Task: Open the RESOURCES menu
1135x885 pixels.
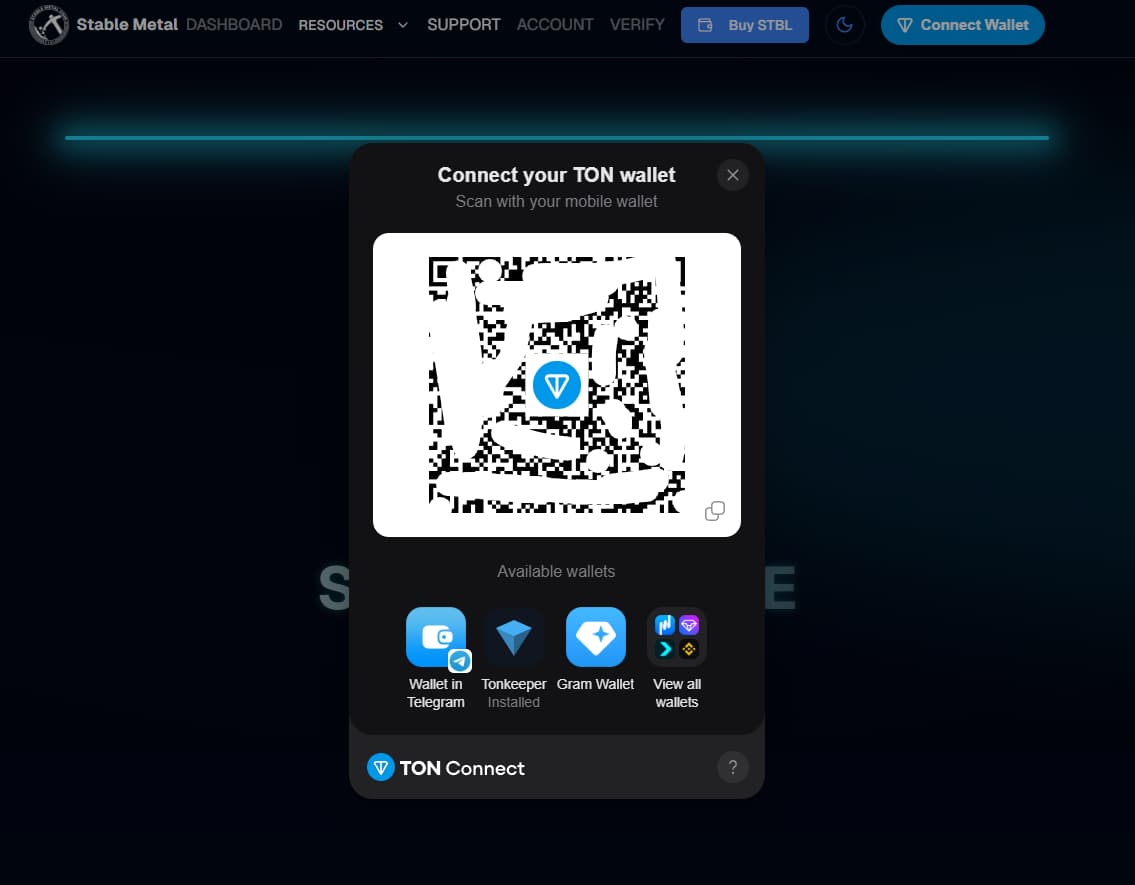Action: coord(340,25)
